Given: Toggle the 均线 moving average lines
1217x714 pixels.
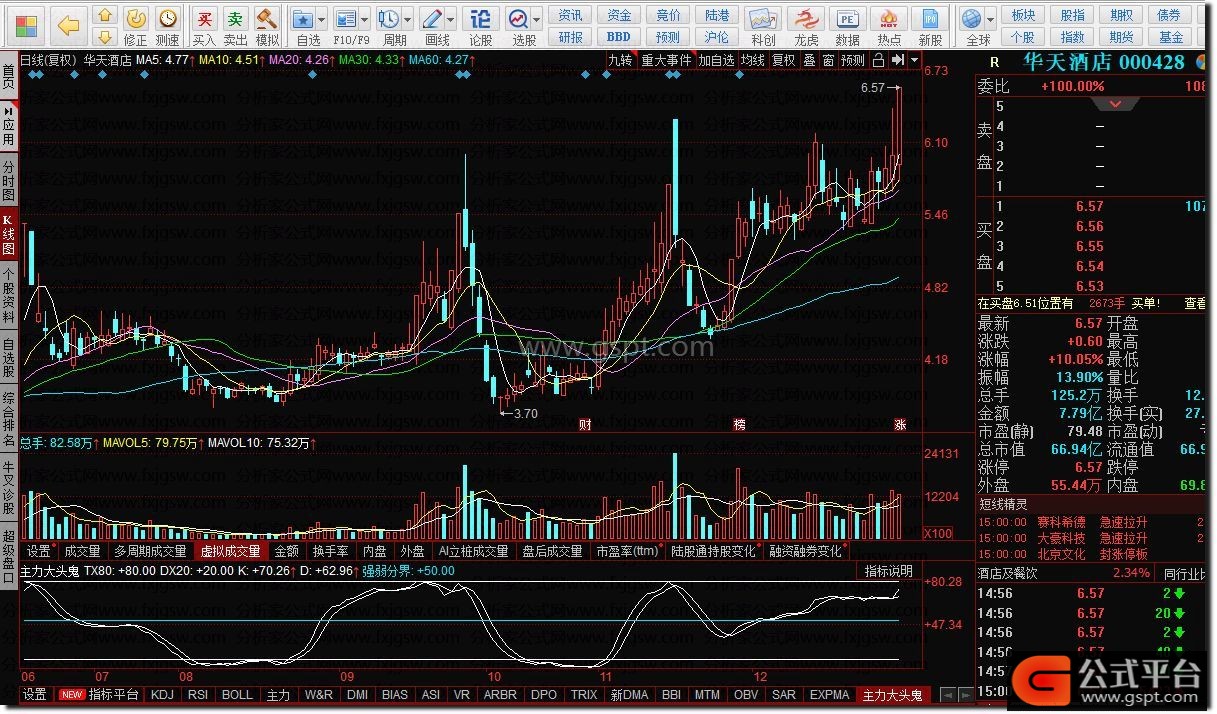Looking at the screenshot, I should point(752,60).
